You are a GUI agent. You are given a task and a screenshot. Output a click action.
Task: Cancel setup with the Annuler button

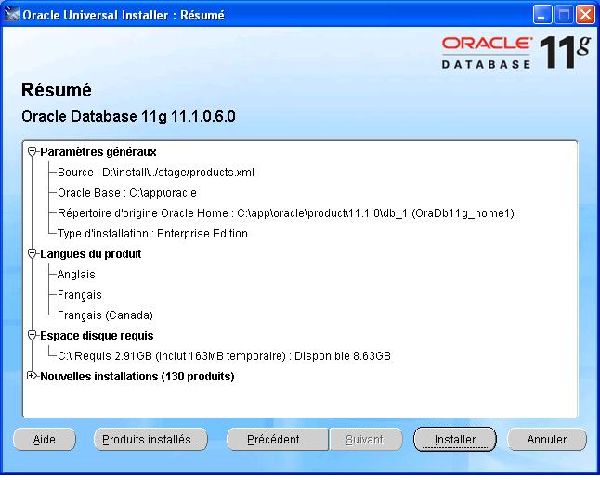547,439
